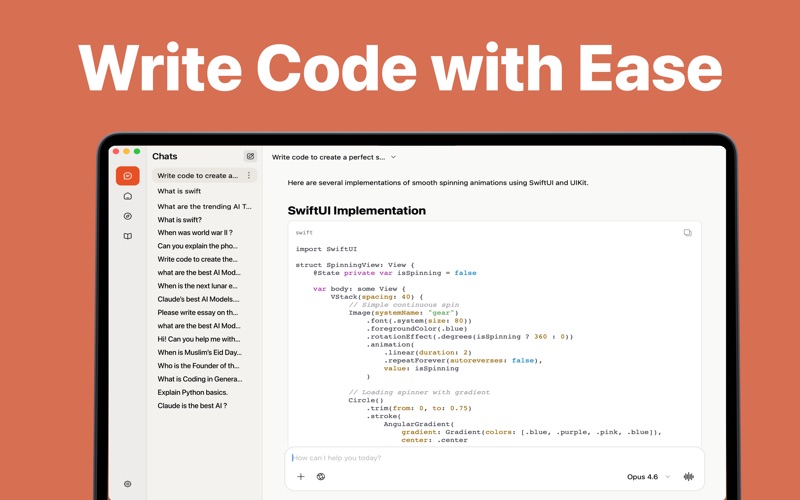
Task: Open 'When is Muslim's Eid Day...' chat
Action: pos(199,352)
